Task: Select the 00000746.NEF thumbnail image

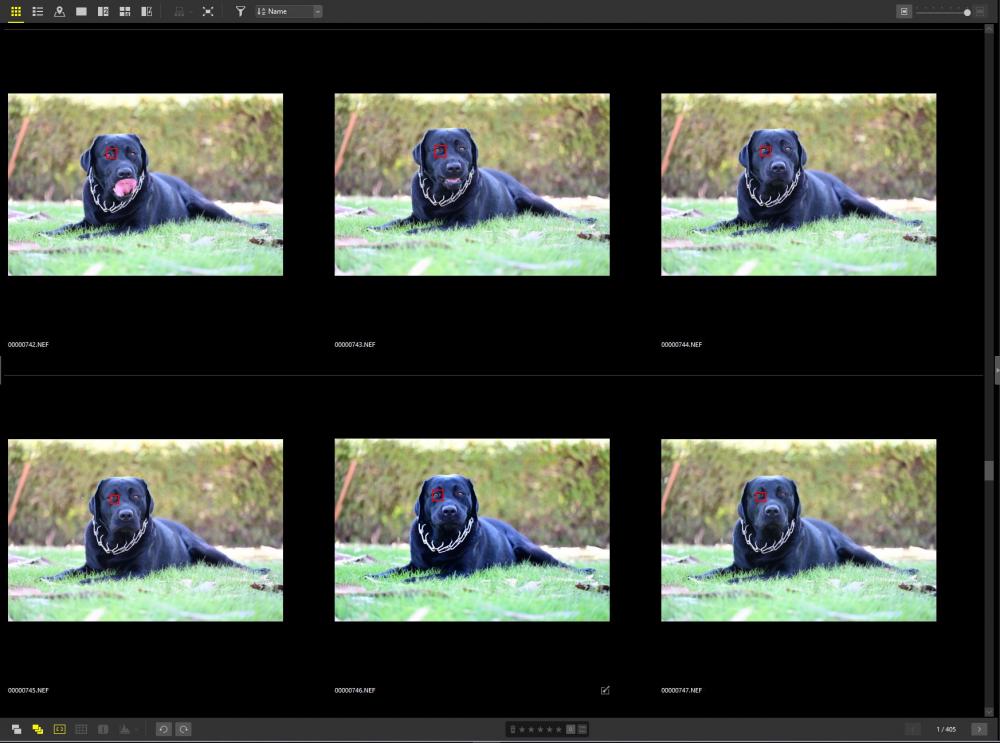Action: pos(472,530)
